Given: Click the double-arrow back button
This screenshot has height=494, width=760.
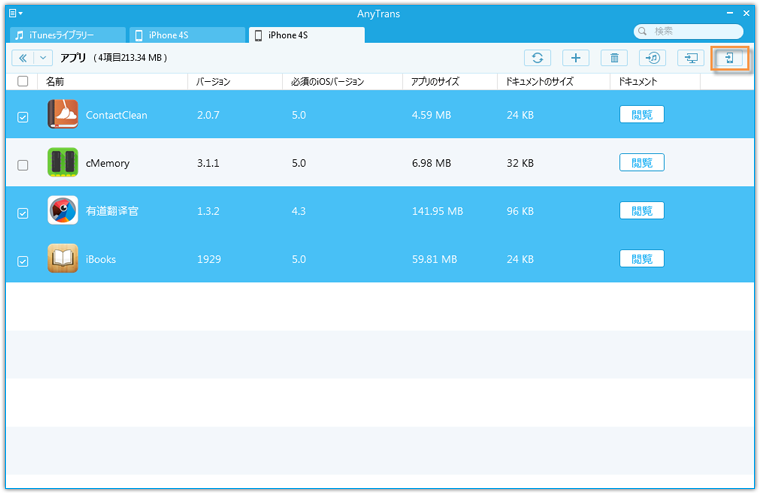Looking at the screenshot, I should [22, 58].
